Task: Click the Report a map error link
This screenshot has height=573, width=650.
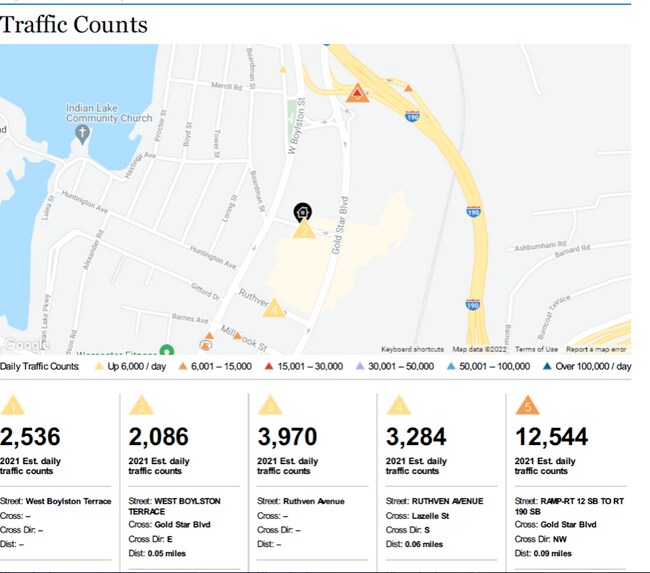Action: click(x=596, y=349)
